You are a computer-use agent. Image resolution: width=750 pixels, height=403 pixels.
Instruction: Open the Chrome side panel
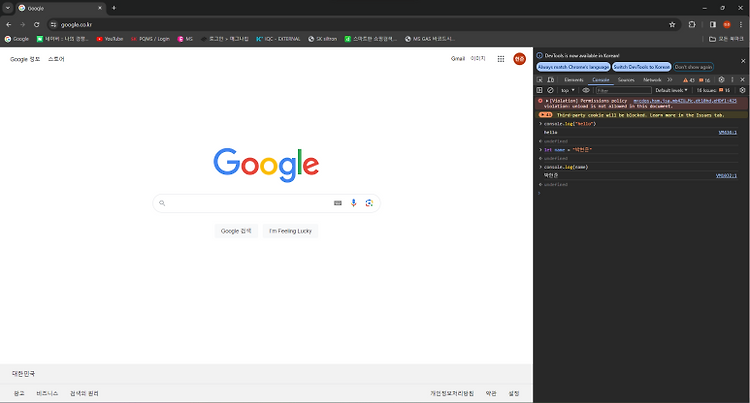click(x=713, y=24)
